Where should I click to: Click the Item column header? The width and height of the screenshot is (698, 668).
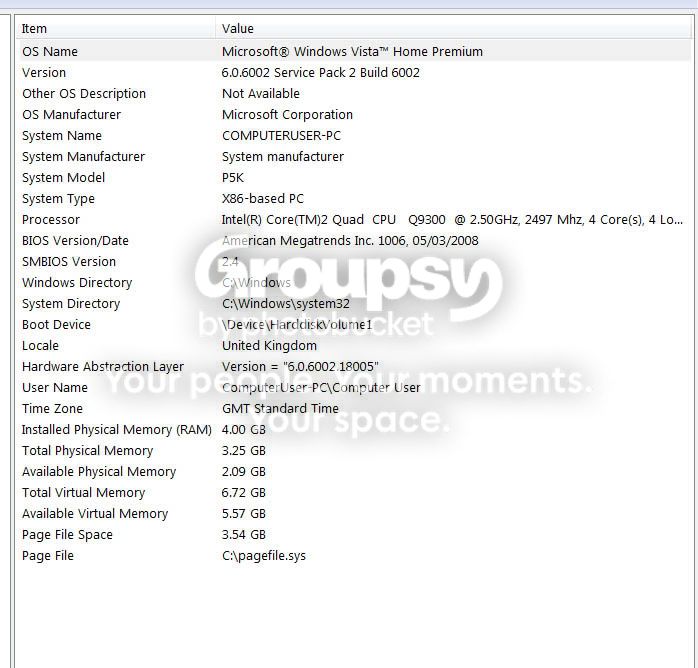coord(116,28)
